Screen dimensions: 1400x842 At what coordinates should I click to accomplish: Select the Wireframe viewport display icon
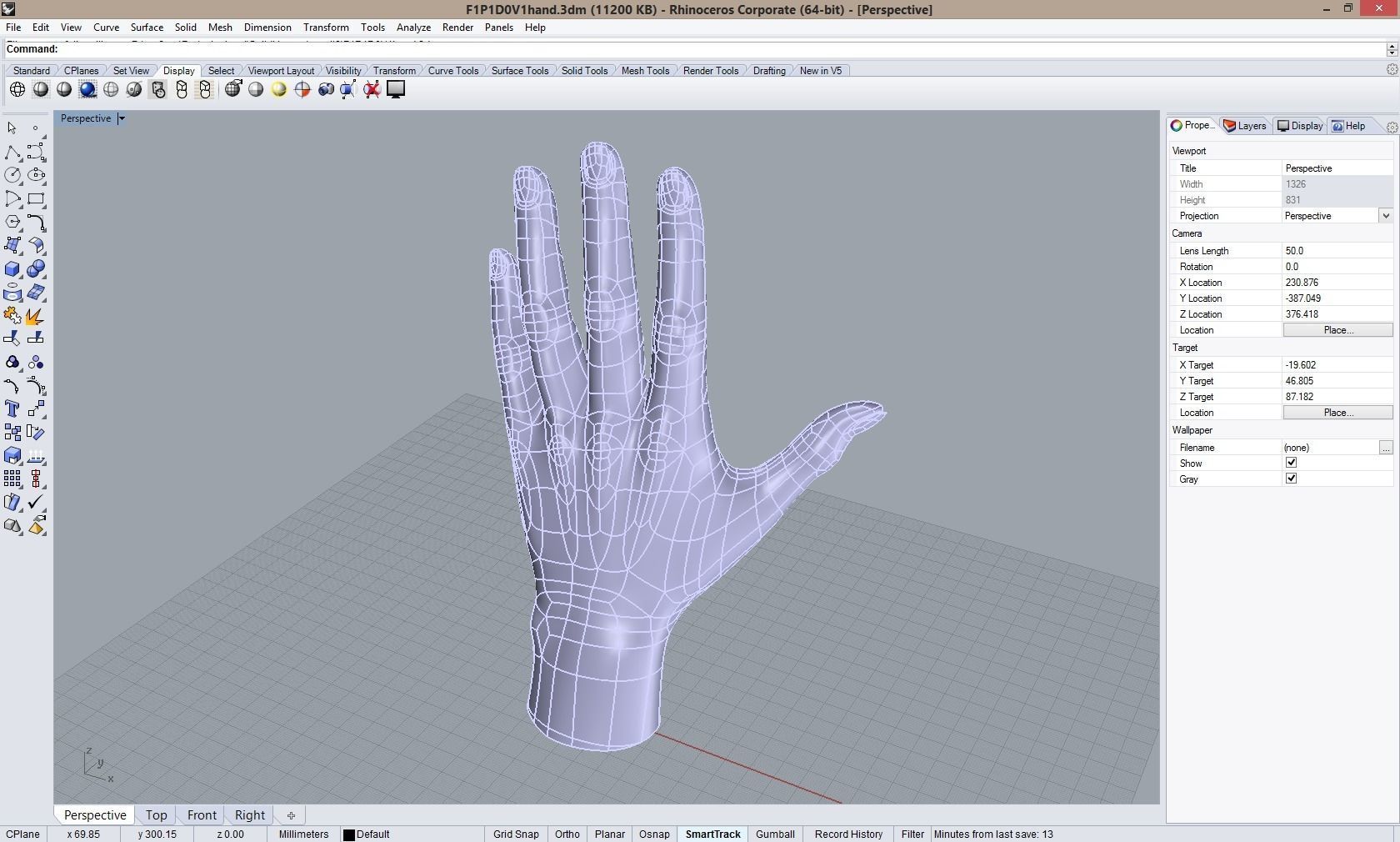(x=17, y=89)
